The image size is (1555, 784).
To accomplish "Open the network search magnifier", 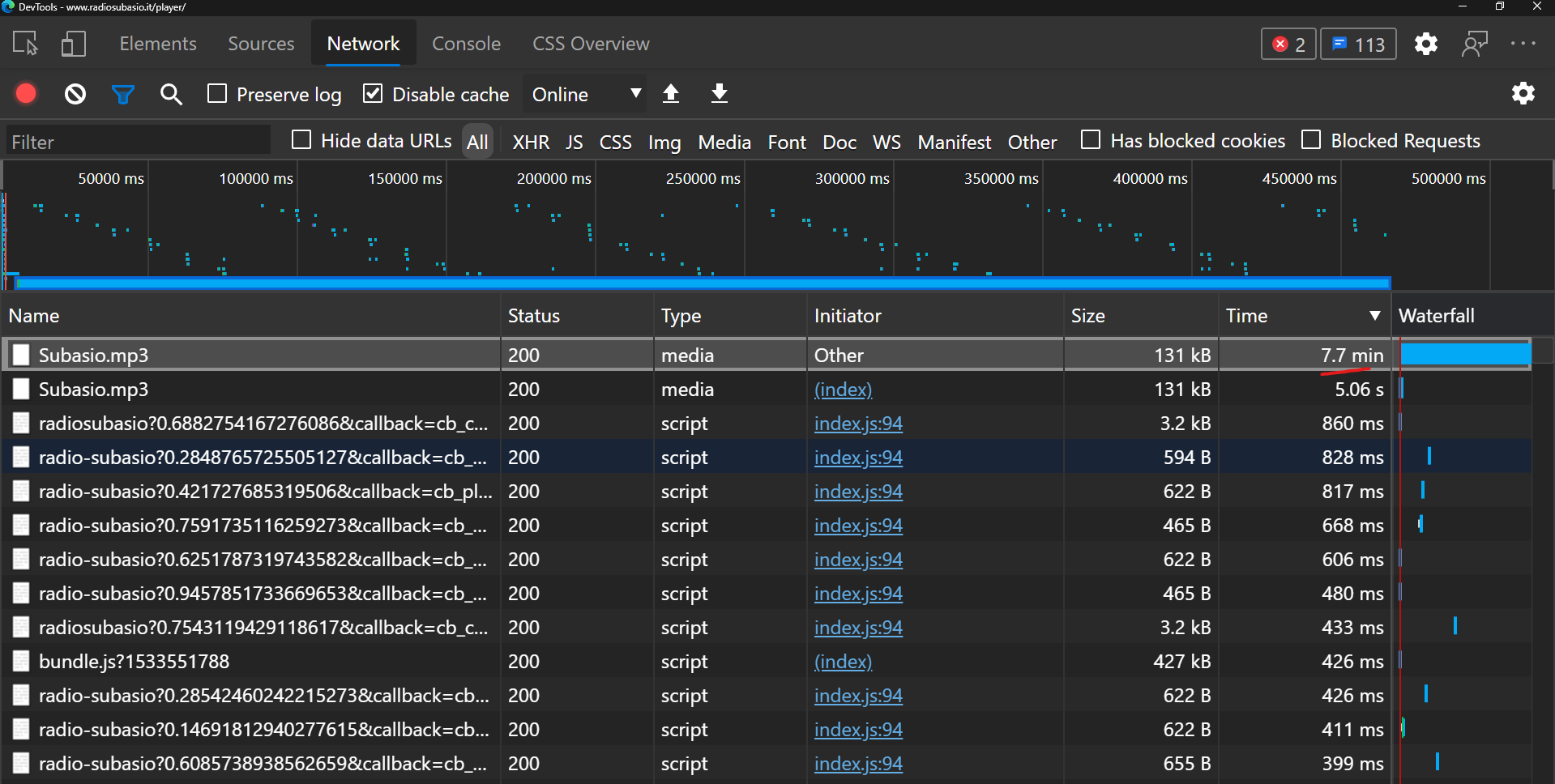I will [x=171, y=94].
